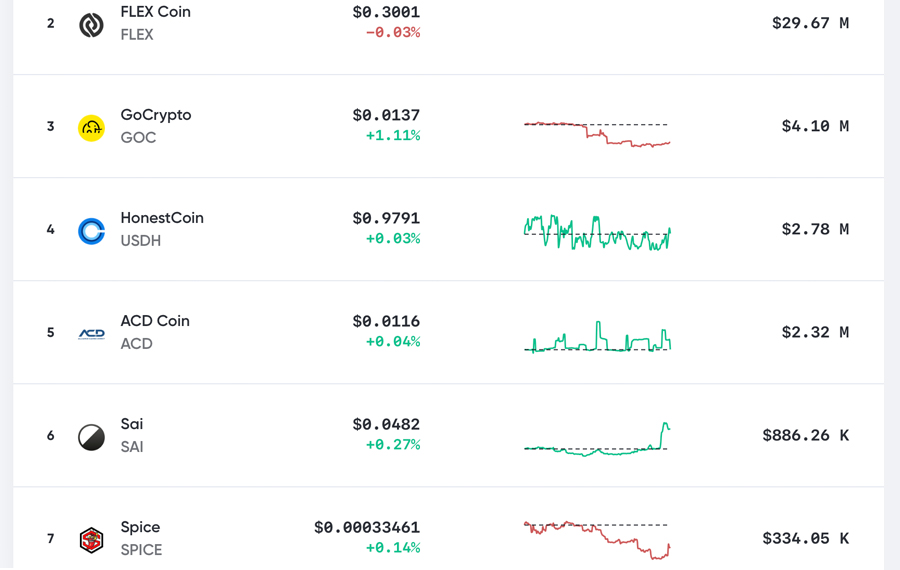Click the HonestCoin $0.9791 price value

[386, 218]
